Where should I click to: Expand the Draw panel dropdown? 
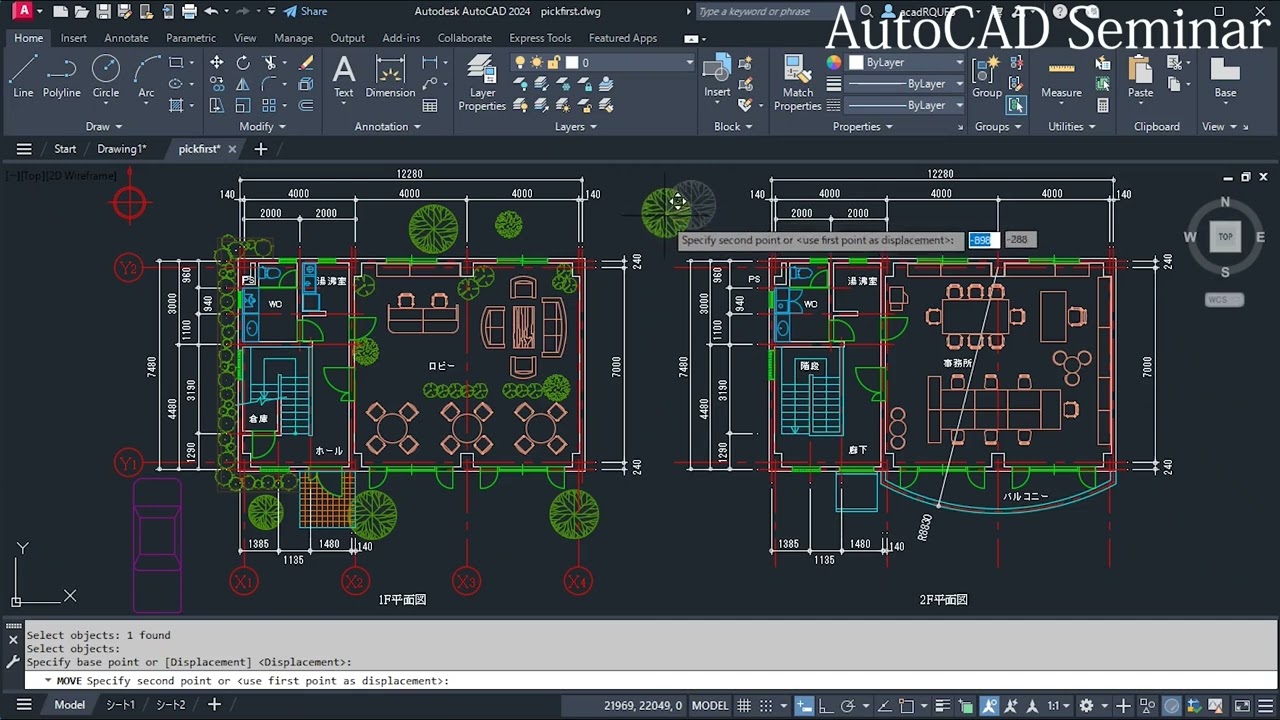104,127
